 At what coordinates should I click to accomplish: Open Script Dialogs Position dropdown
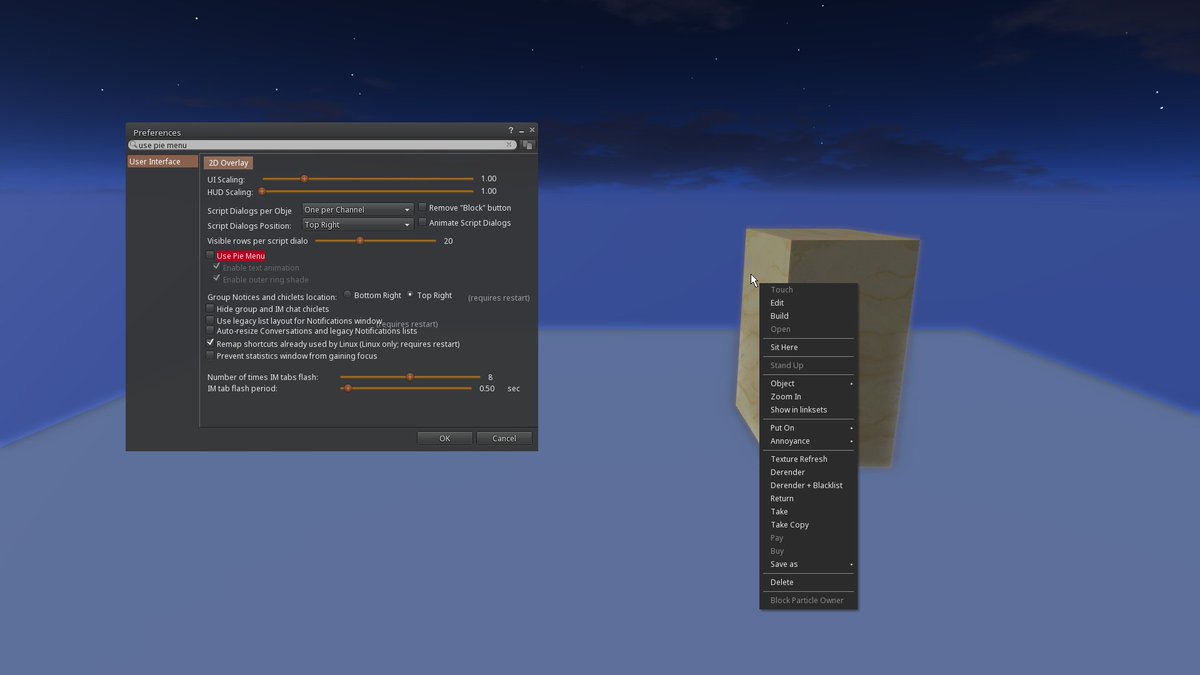(358, 225)
